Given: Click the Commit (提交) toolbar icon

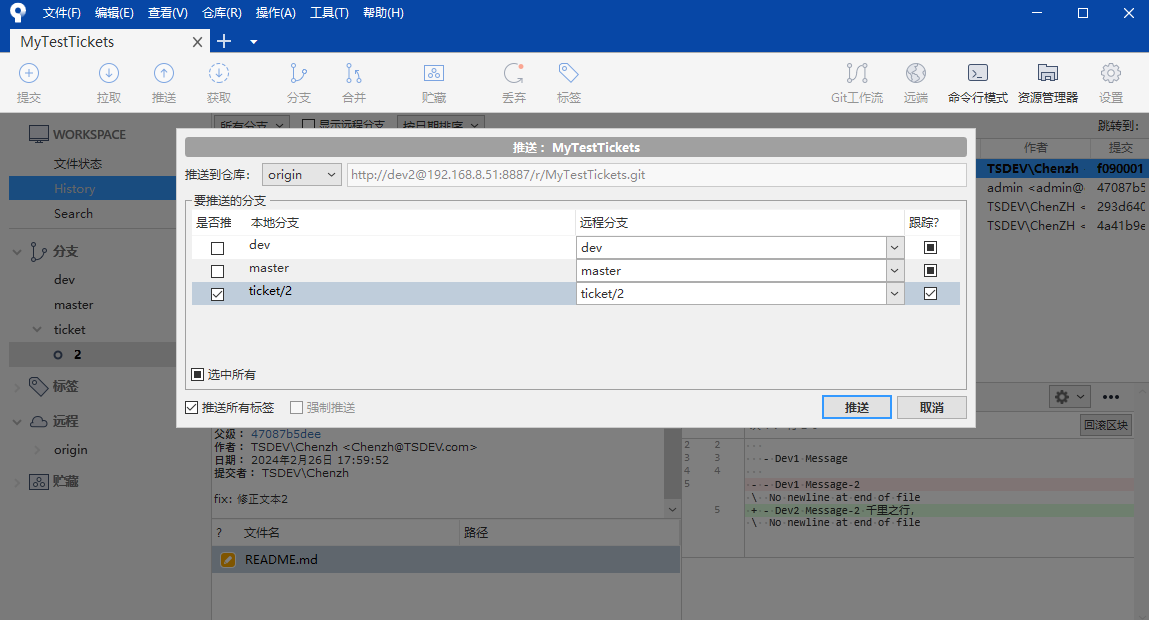Looking at the screenshot, I should 29,73.
